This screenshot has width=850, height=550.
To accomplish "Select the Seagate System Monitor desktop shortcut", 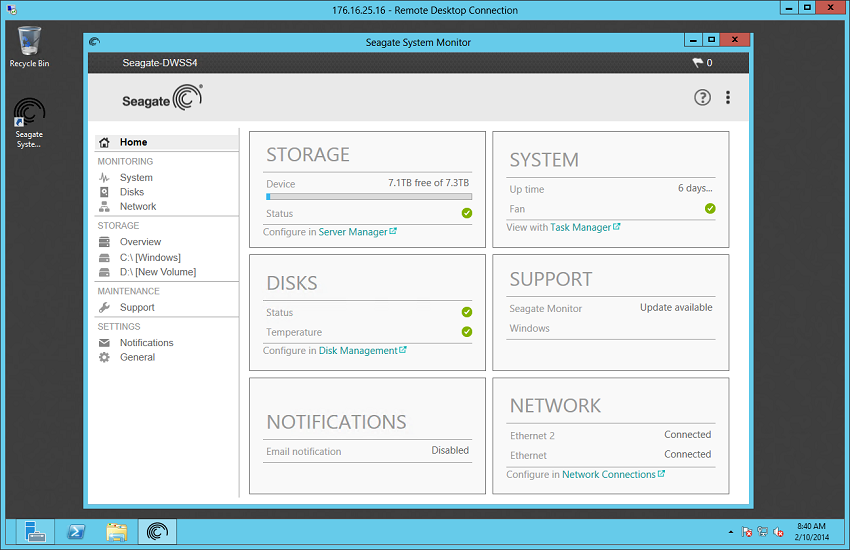I will (x=29, y=122).
